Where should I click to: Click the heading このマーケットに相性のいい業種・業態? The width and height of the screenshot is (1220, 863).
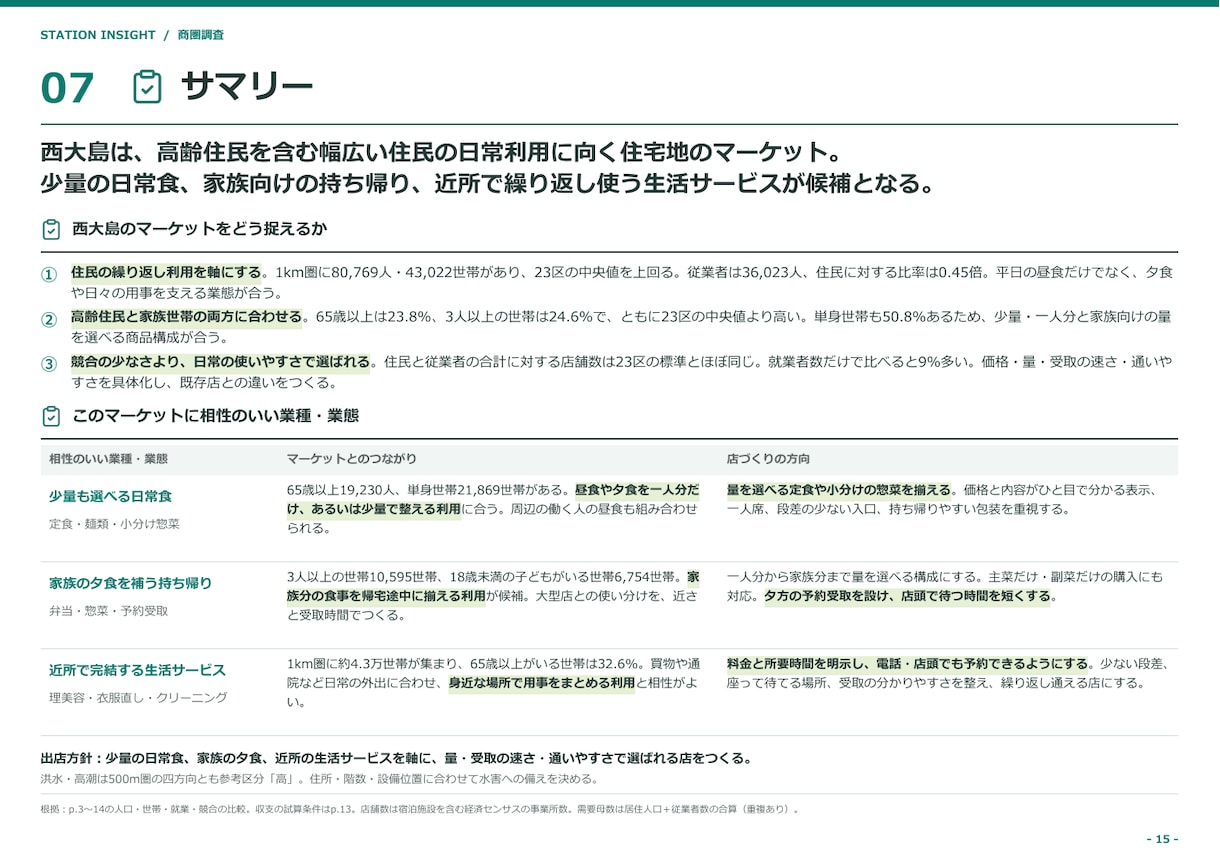pyautogui.click(x=215, y=415)
